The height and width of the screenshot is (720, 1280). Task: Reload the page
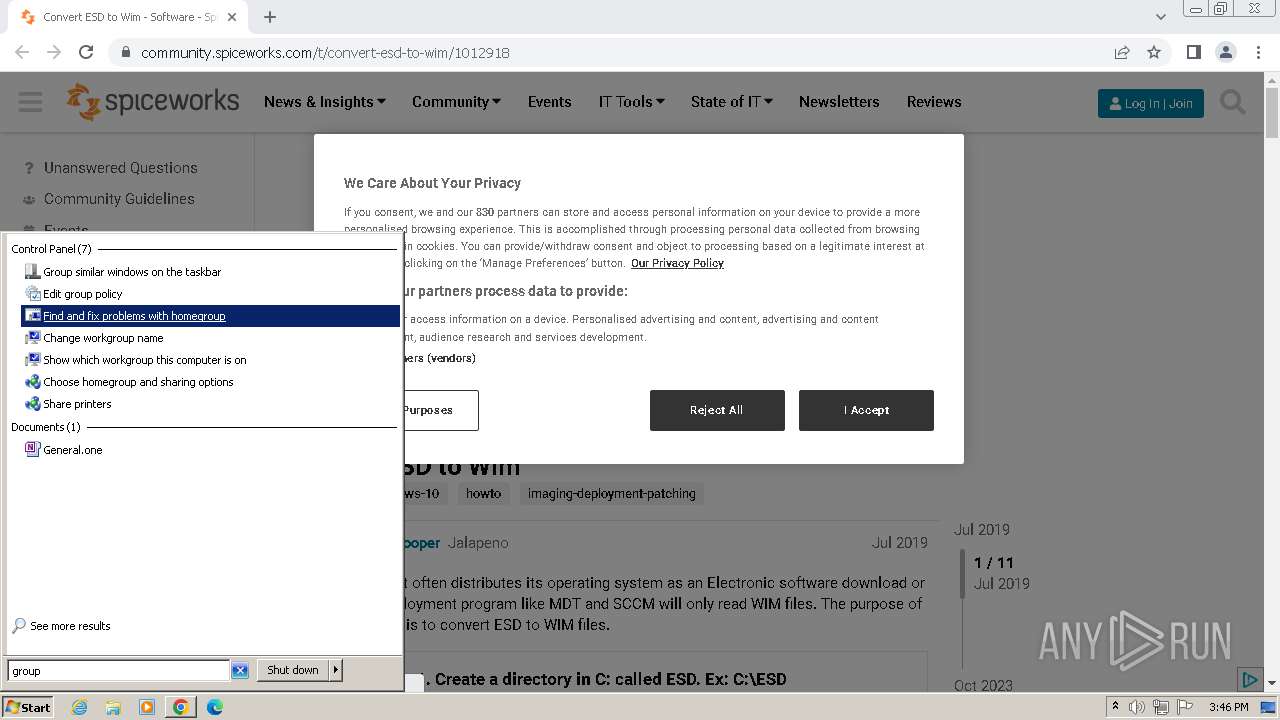(86, 52)
